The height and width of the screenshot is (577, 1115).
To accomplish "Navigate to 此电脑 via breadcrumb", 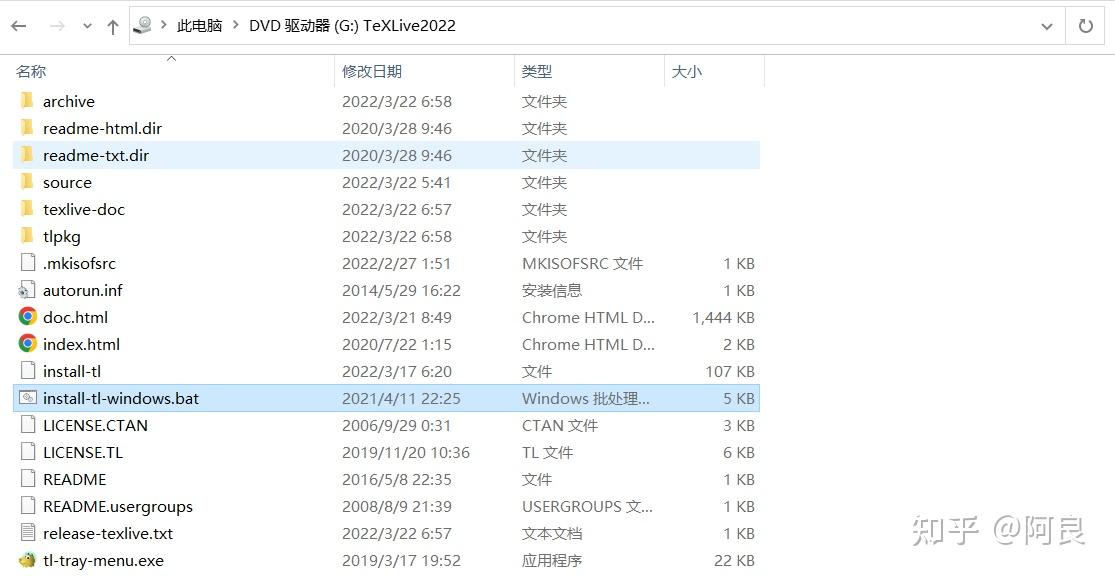I will click(199, 25).
